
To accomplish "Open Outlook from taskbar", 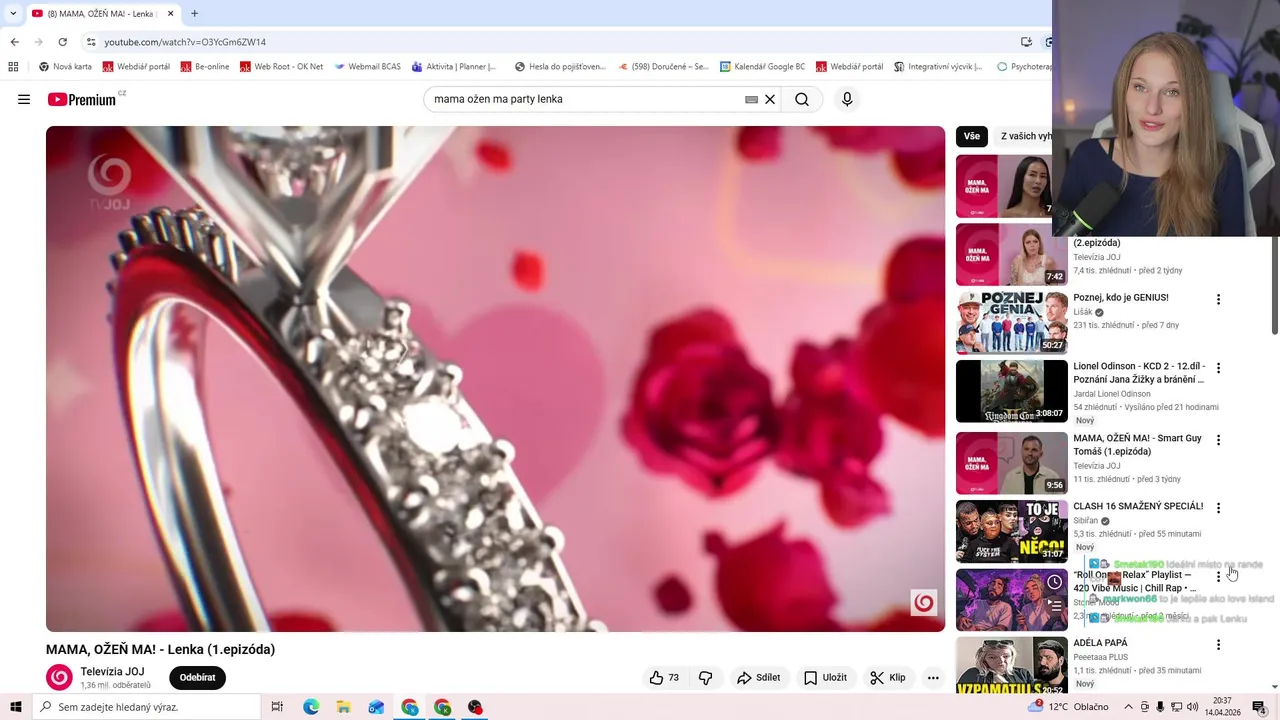I will [376, 707].
